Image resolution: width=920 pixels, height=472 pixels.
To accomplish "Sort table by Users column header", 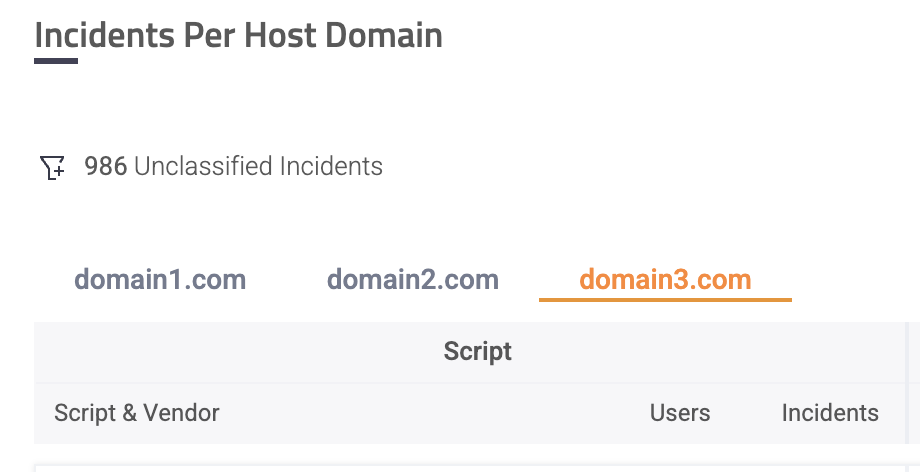I will (x=680, y=413).
